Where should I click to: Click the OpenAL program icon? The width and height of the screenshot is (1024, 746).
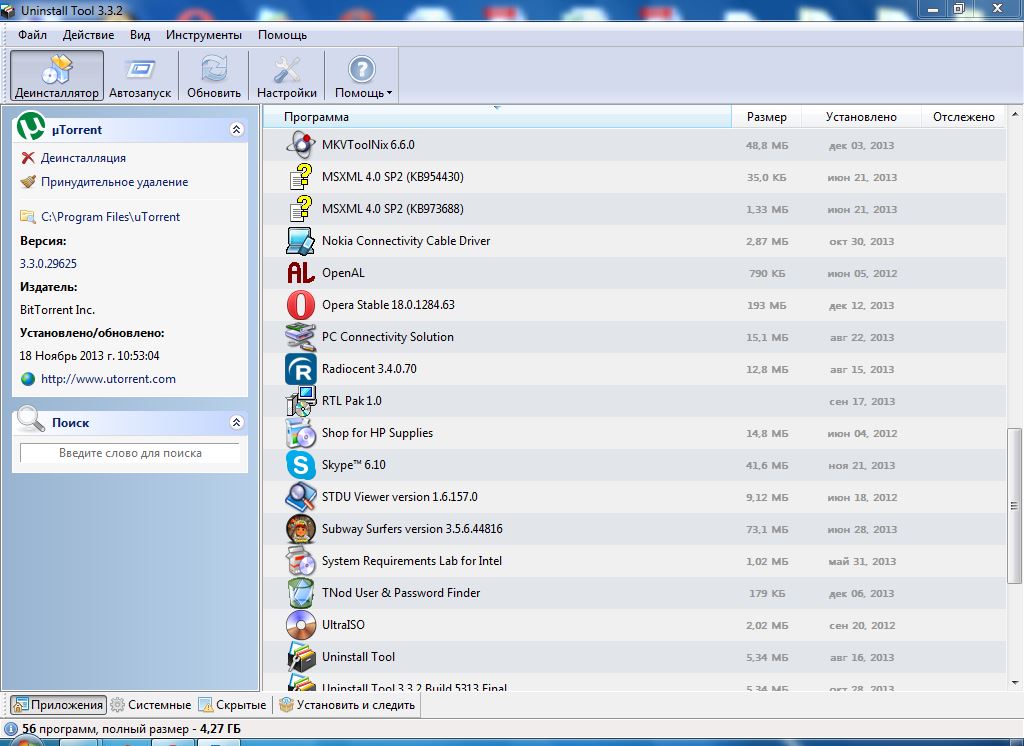coord(301,273)
